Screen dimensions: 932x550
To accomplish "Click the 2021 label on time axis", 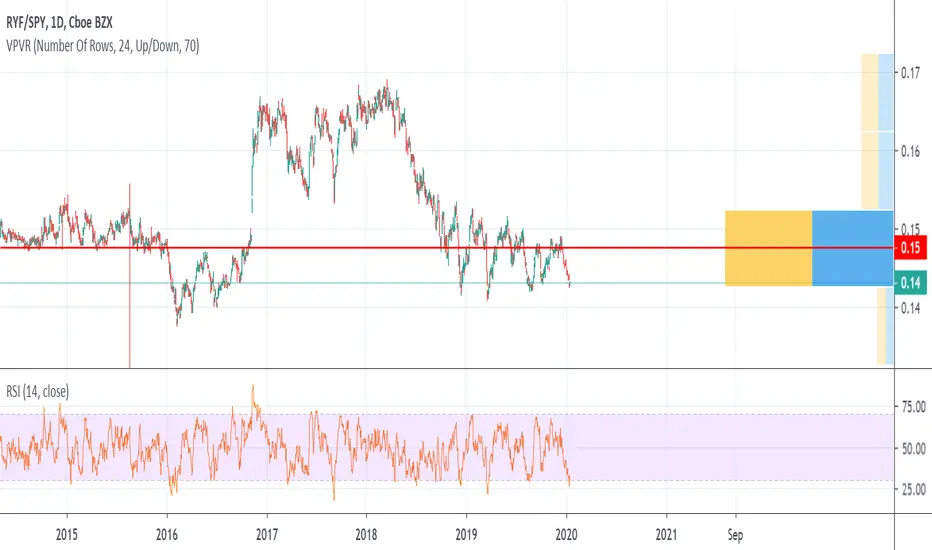I will click(666, 535).
